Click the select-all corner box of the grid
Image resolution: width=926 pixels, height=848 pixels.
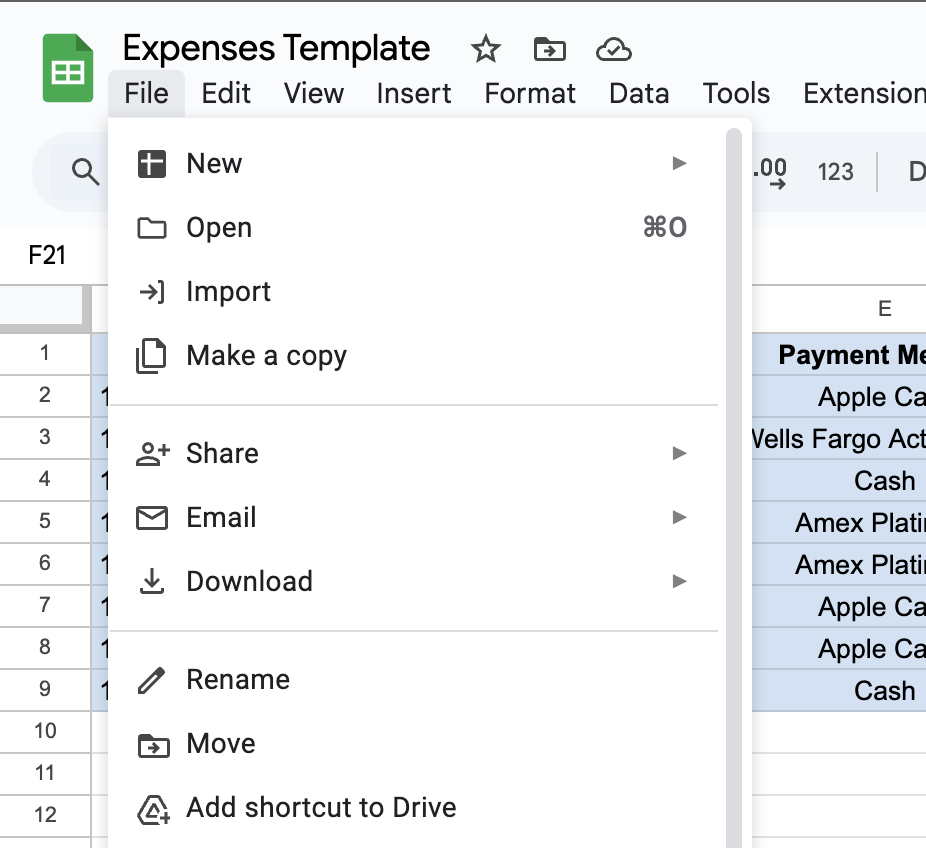pos(45,309)
